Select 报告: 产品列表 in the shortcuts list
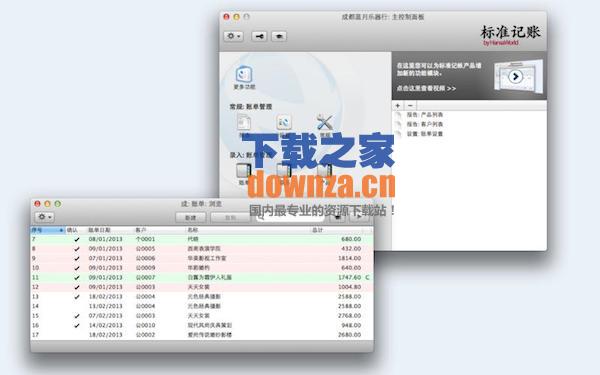This screenshot has width=600, height=375. tap(425, 115)
